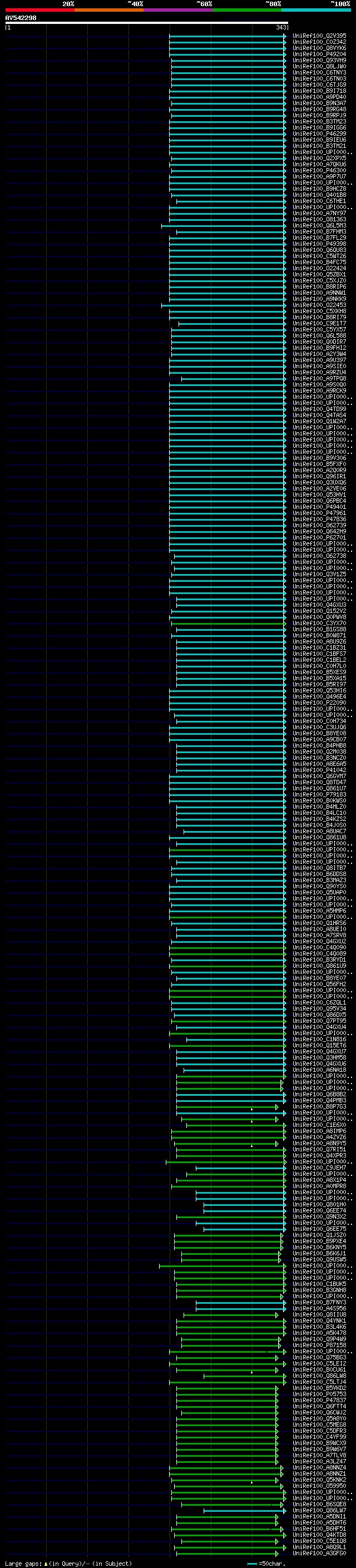Select hit label UniRef100_C6TNY3

coord(319,72)
